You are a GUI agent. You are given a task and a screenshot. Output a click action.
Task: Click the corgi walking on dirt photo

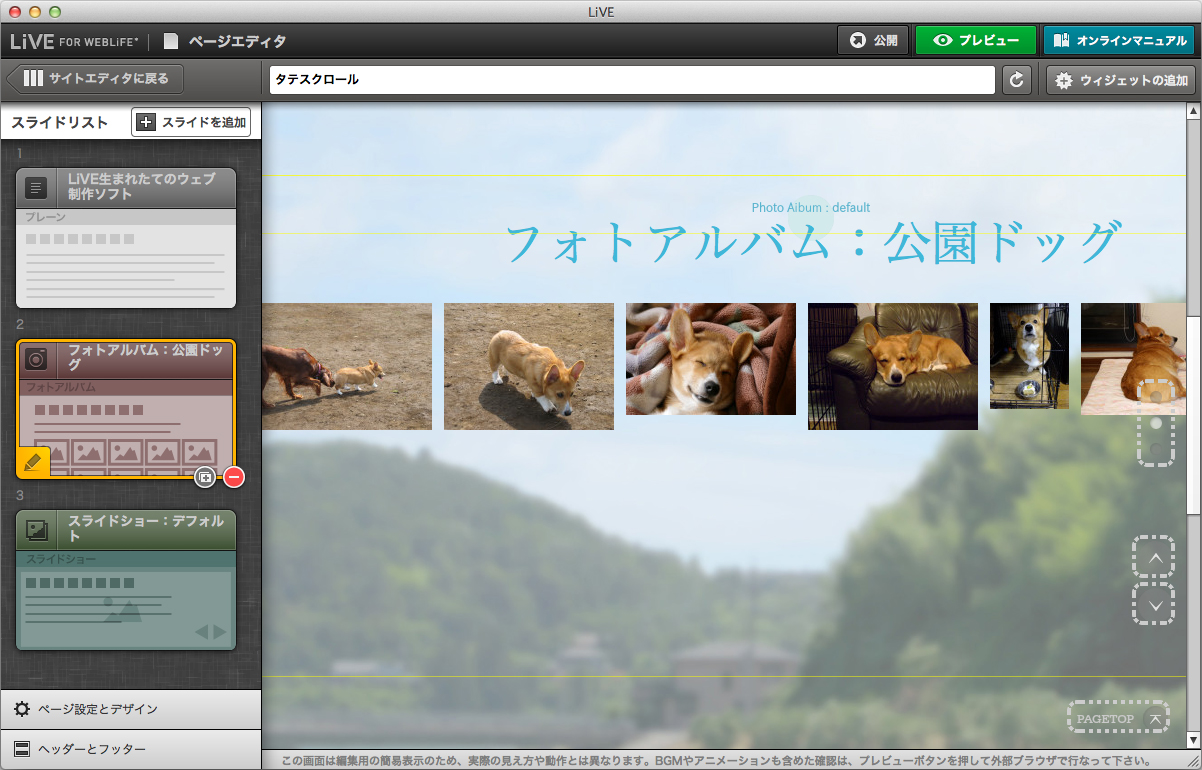(529, 366)
